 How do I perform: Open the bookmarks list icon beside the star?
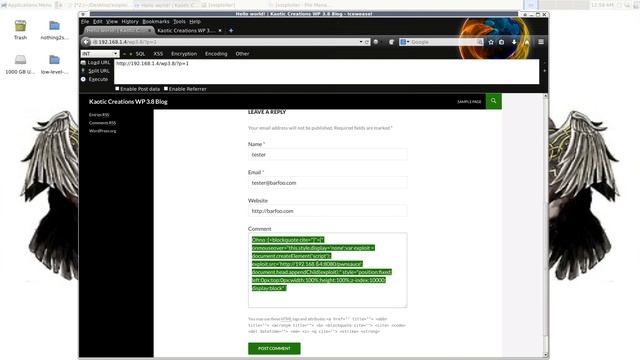click(502, 42)
